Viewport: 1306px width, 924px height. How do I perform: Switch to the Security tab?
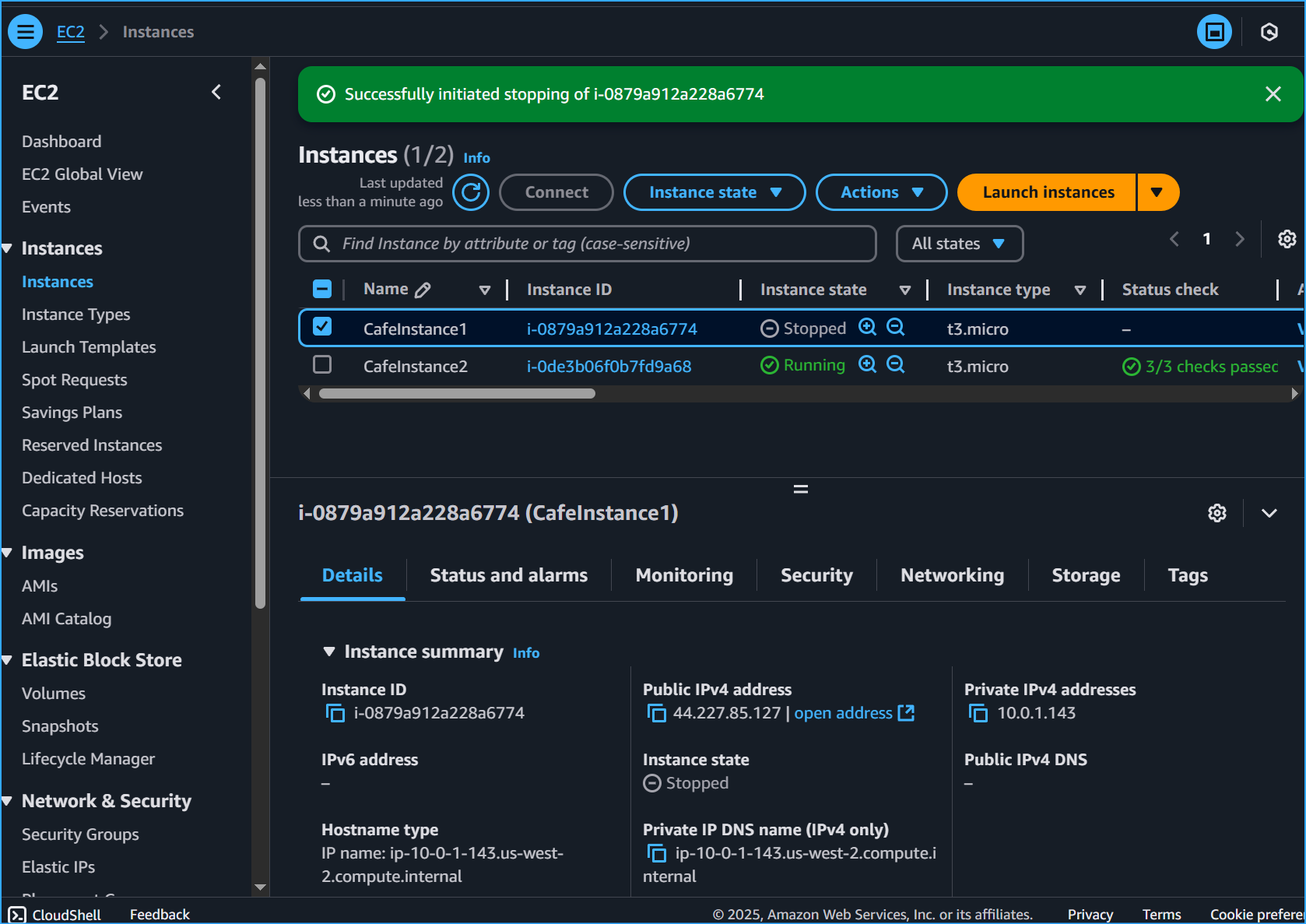click(816, 575)
